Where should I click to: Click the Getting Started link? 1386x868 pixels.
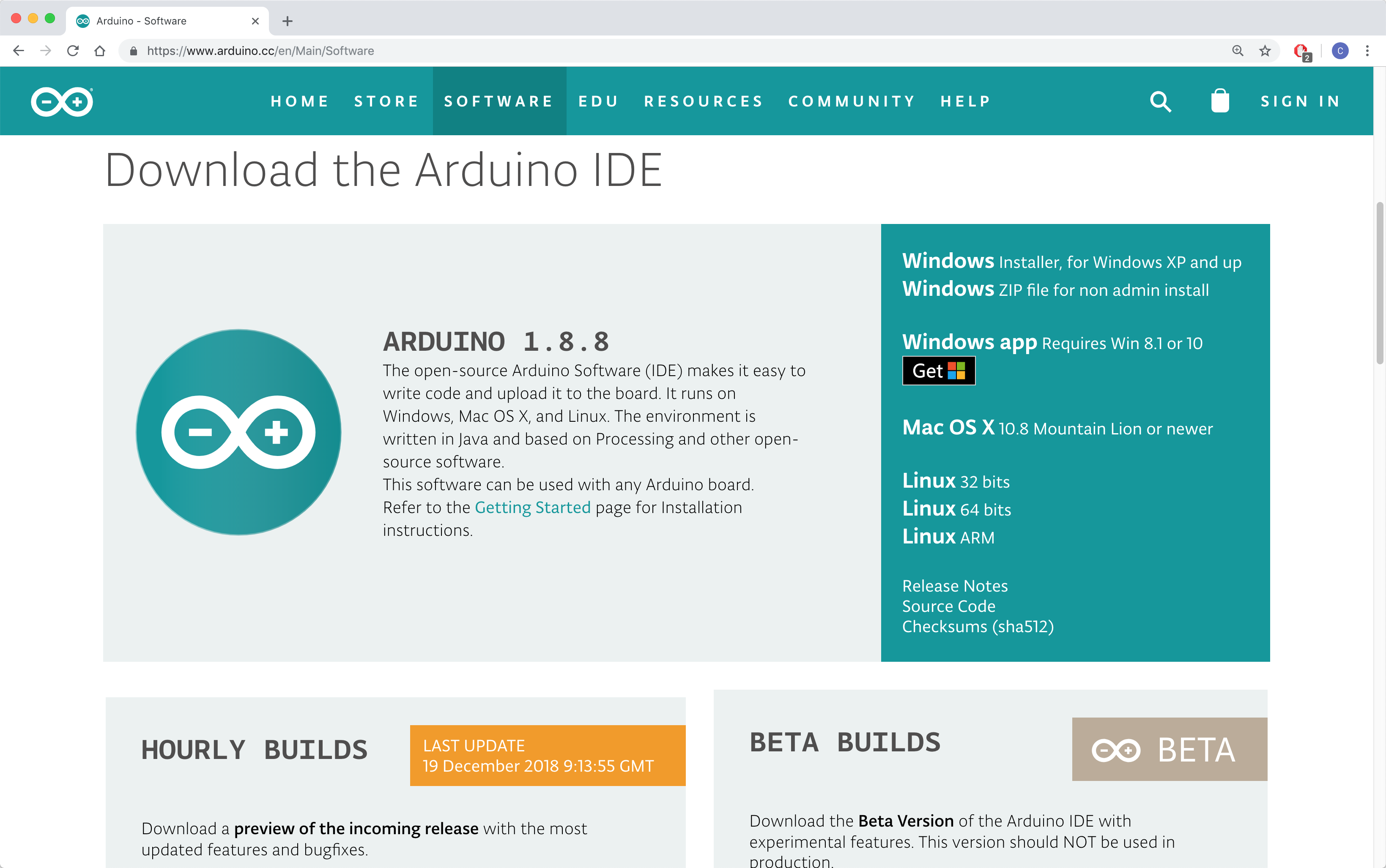coord(532,508)
